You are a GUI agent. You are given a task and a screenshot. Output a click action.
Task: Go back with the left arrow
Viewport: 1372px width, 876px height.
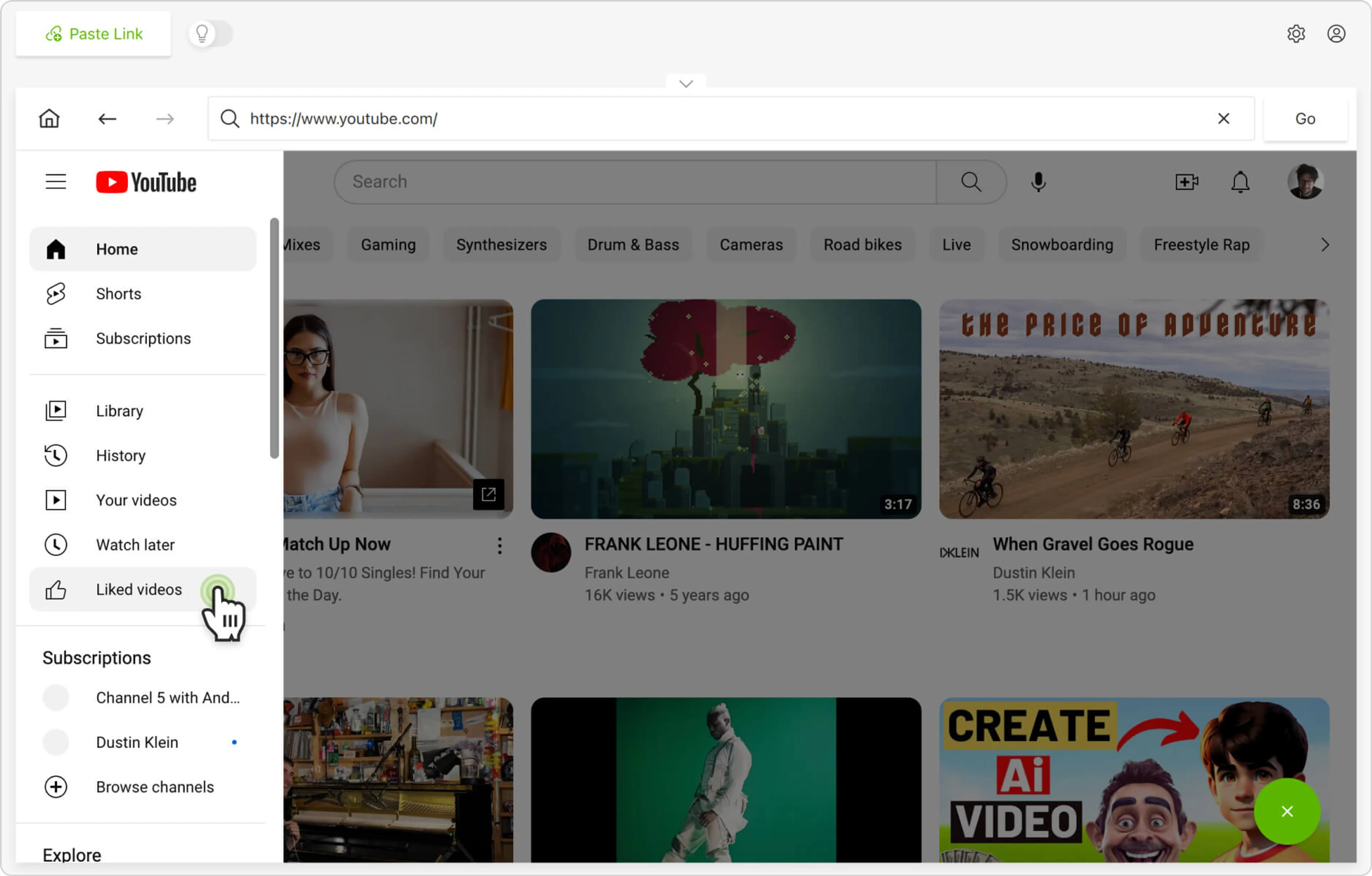(x=106, y=119)
